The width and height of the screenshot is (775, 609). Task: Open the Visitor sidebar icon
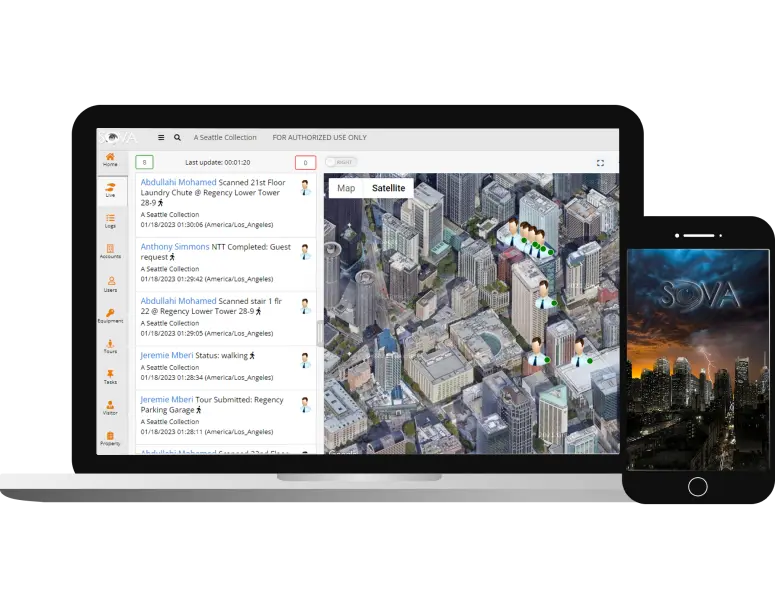110,408
